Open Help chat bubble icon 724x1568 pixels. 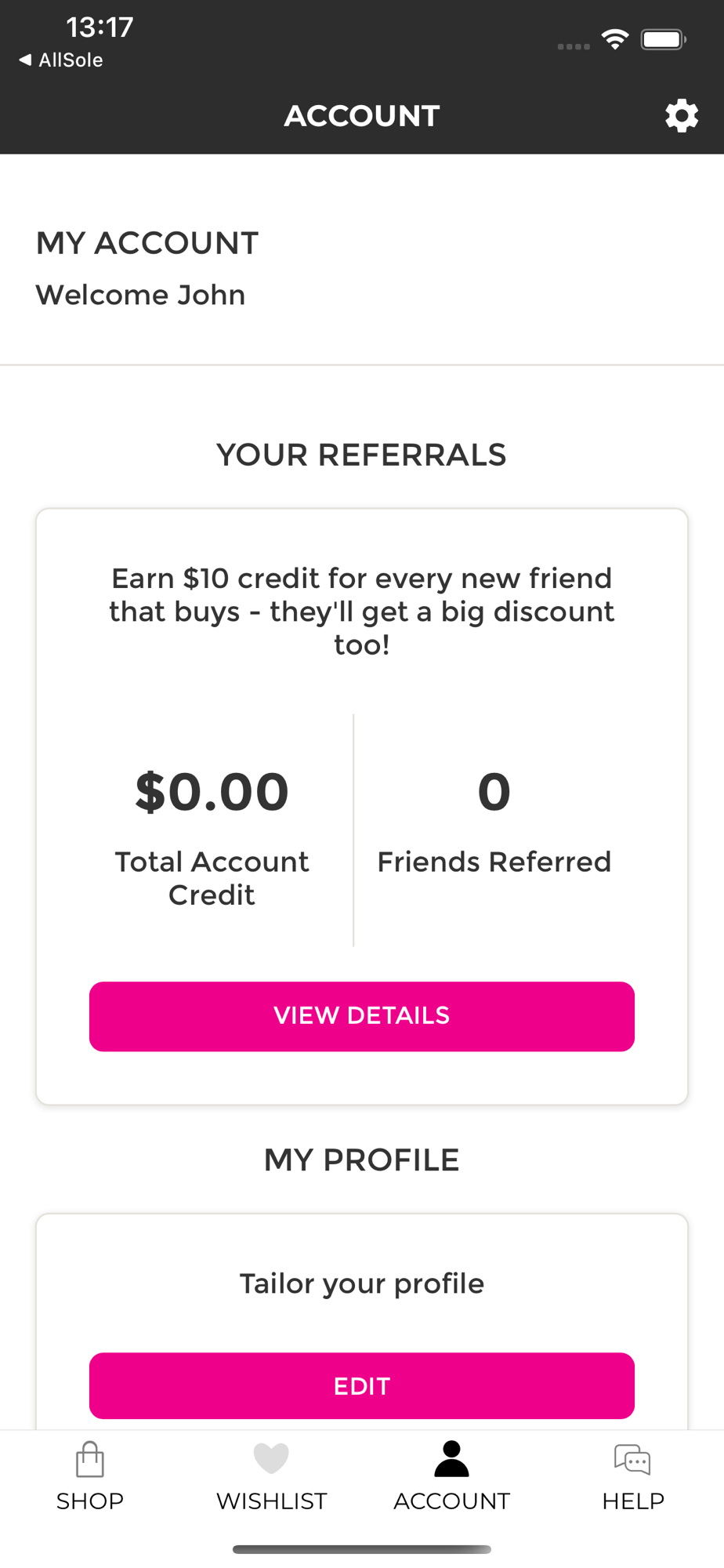pos(632,1460)
